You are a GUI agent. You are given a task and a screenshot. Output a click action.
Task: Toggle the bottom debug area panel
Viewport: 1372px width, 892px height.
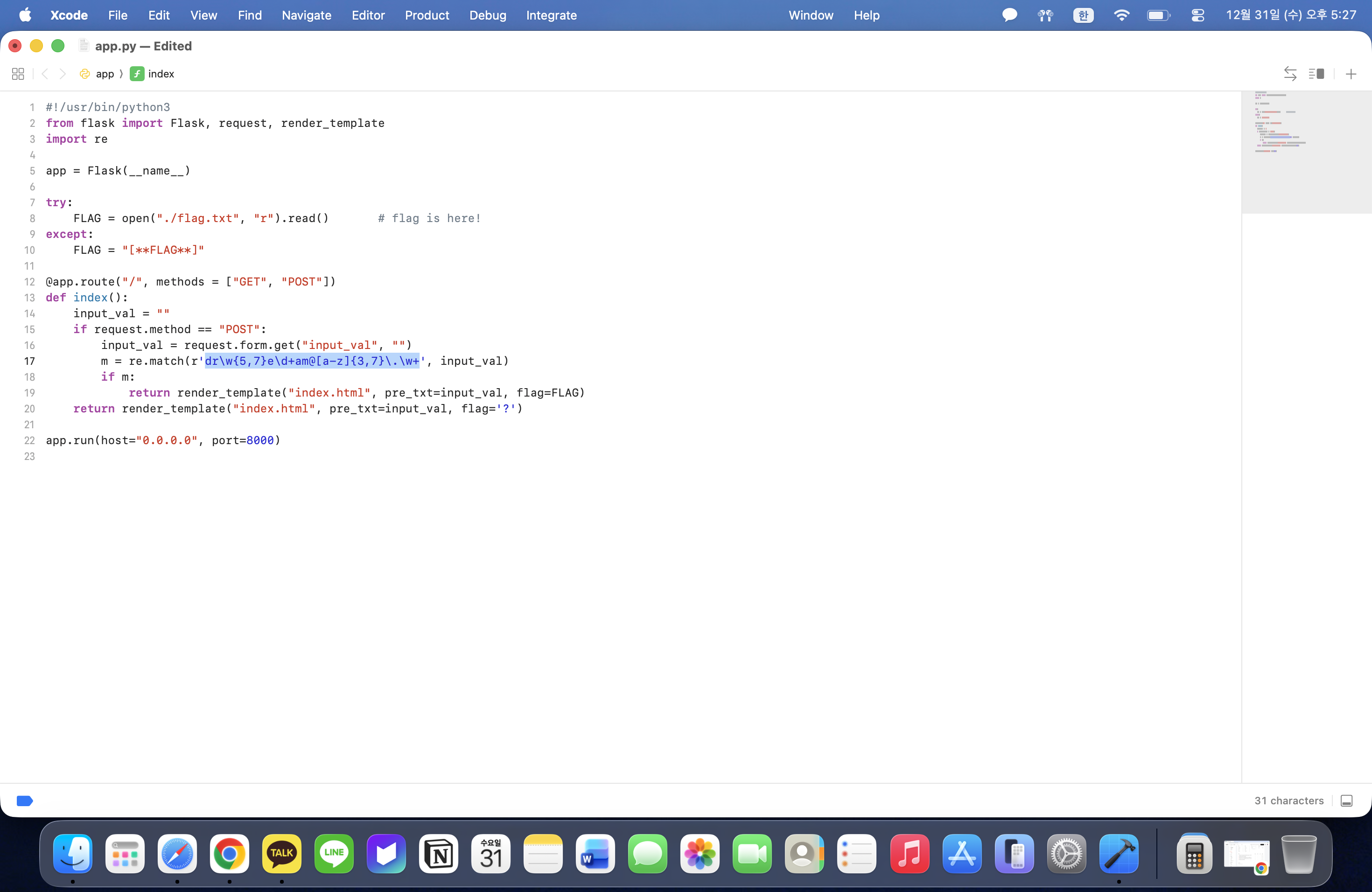[1346, 801]
